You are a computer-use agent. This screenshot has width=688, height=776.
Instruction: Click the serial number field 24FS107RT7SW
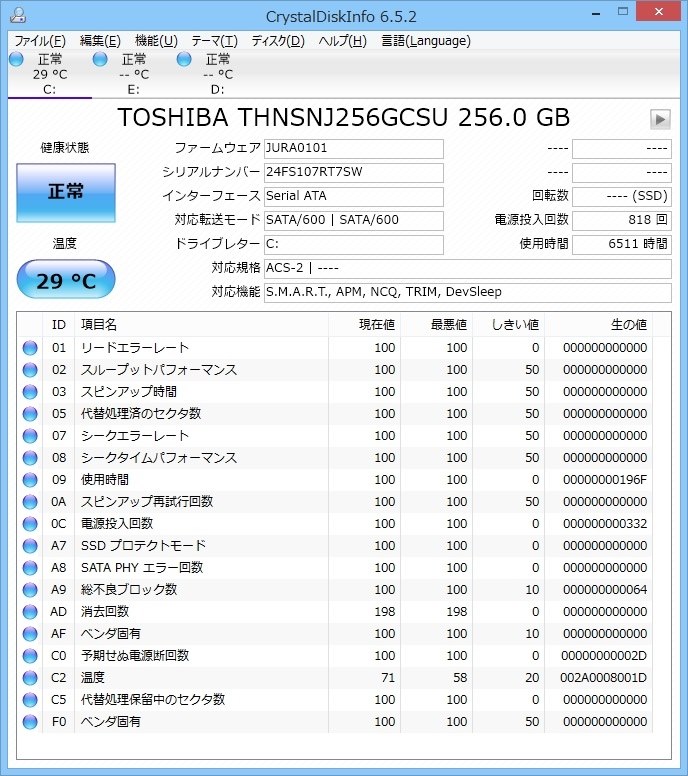tap(353, 173)
